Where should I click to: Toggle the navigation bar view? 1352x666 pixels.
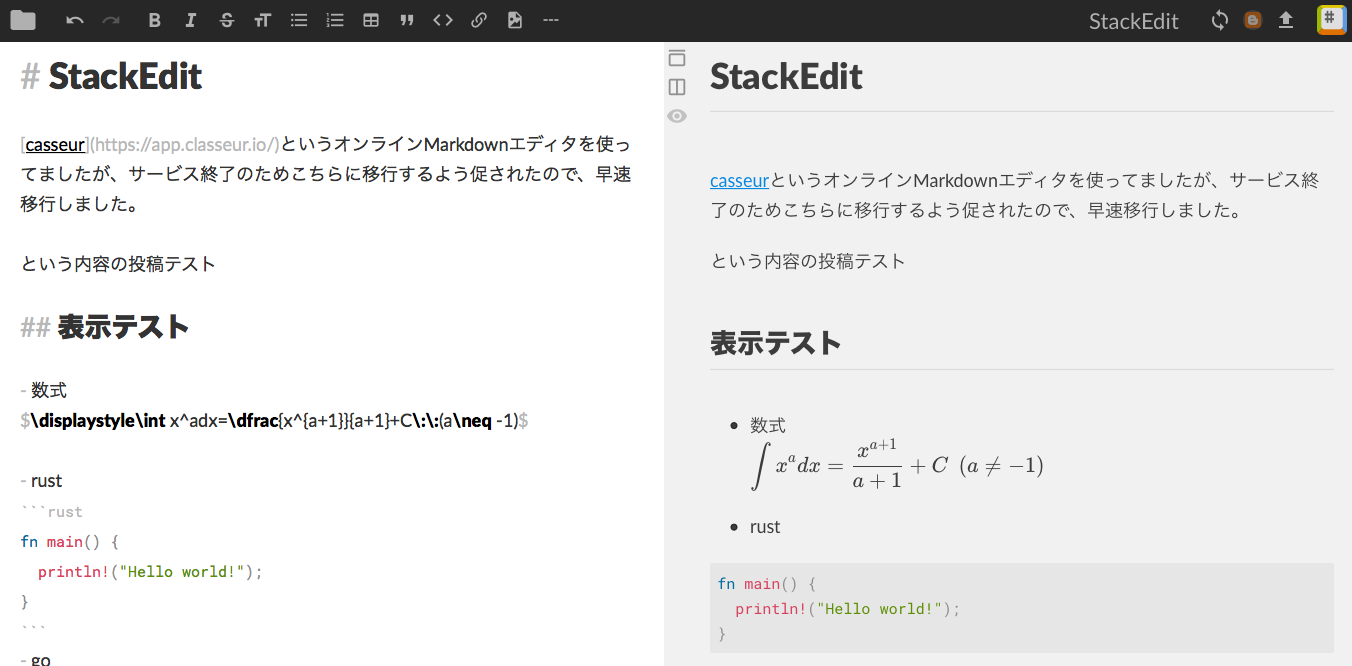pyautogui.click(x=677, y=58)
